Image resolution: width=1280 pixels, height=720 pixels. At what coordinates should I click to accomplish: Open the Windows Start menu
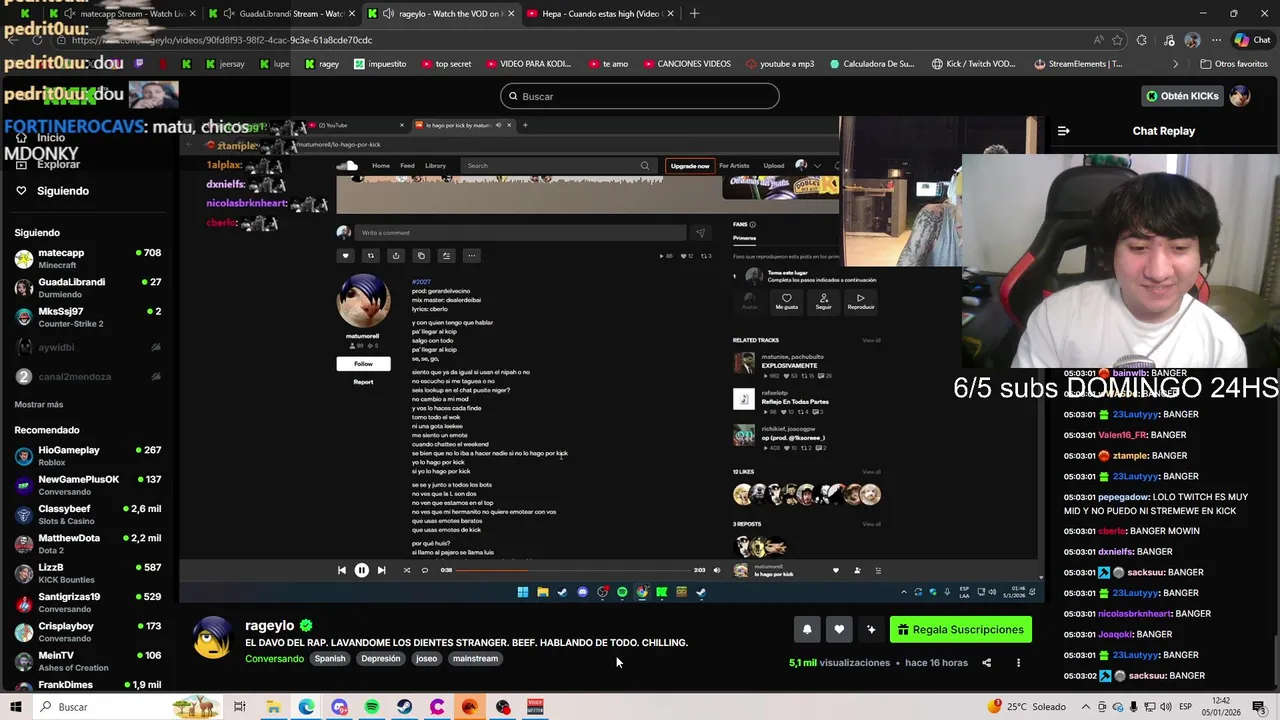(x=16, y=707)
